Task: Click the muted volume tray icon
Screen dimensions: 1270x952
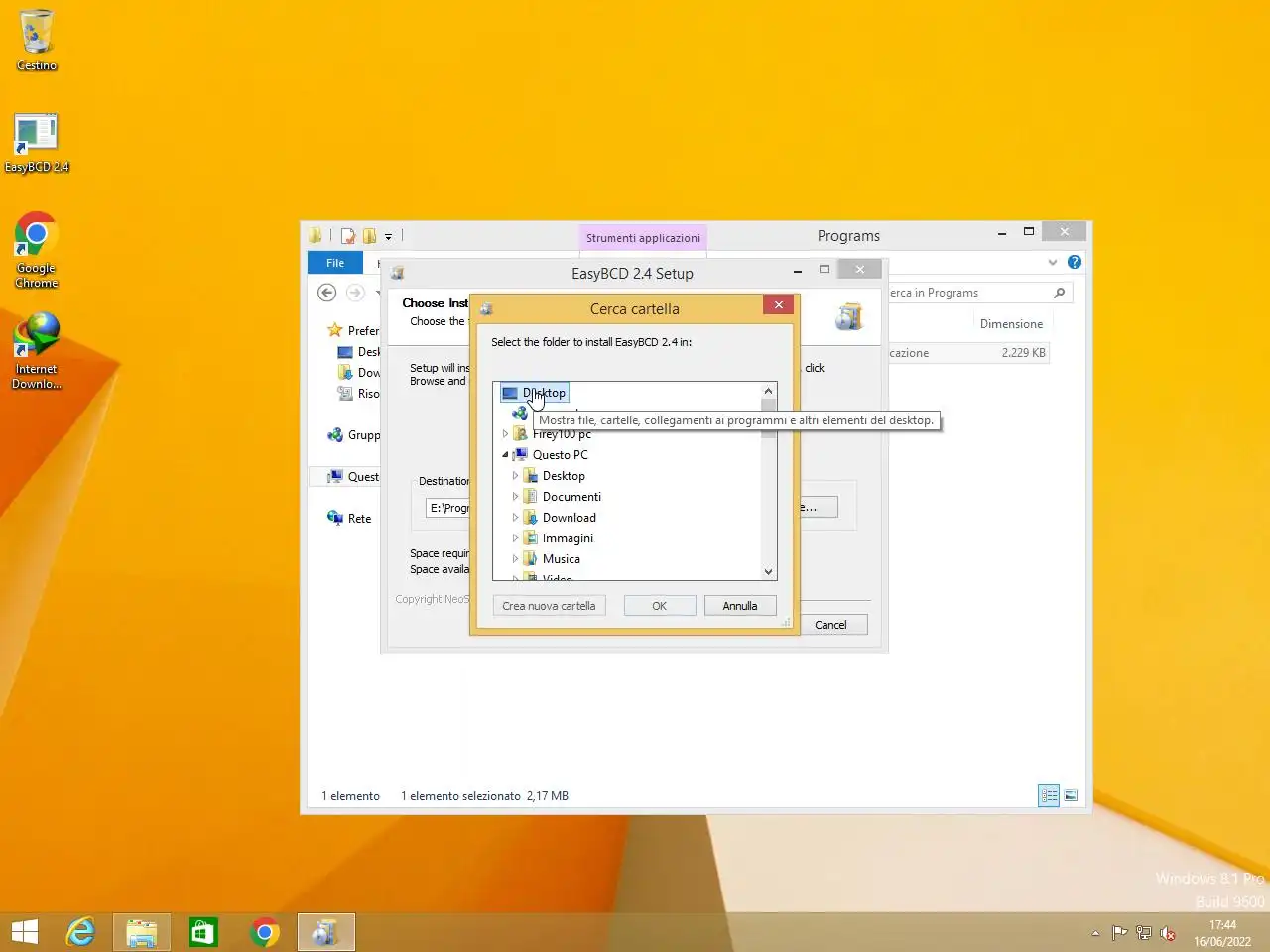Action: 1168,933
